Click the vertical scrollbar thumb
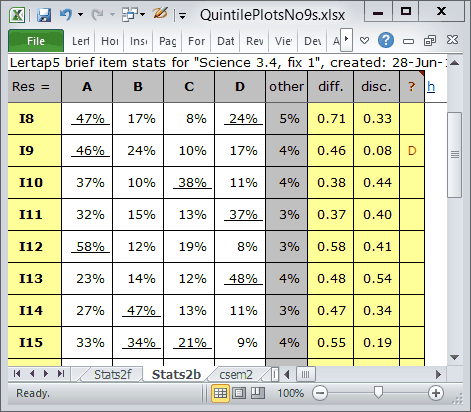The image size is (471, 412). (x=455, y=155)
